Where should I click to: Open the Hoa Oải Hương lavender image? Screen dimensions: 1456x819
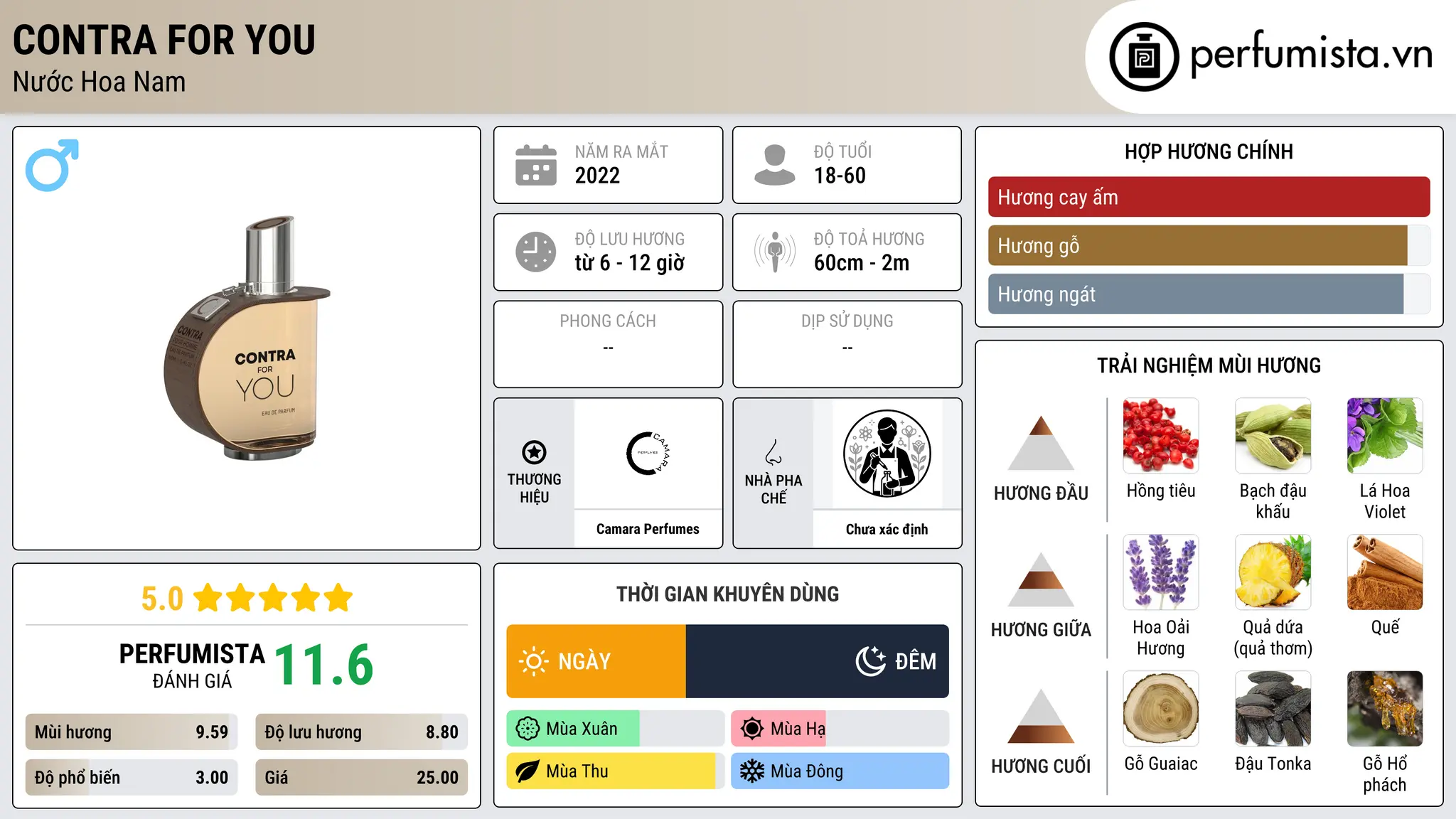(1161, 572)
